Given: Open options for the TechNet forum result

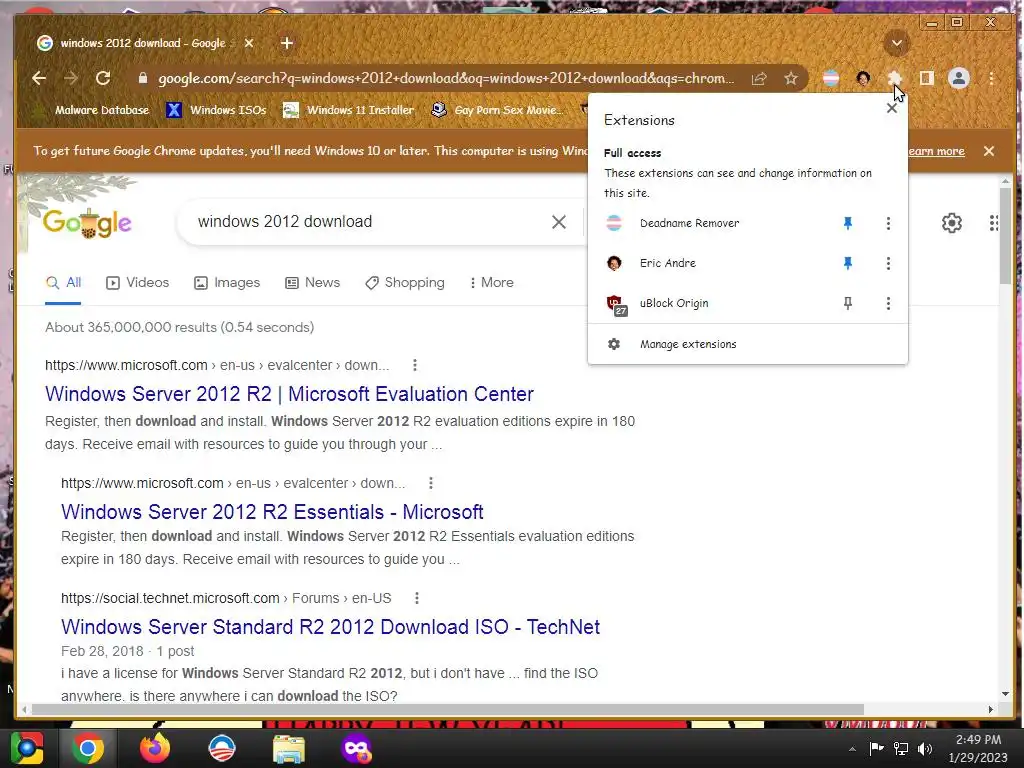Looking at the screenshot, I should [417, 598].
